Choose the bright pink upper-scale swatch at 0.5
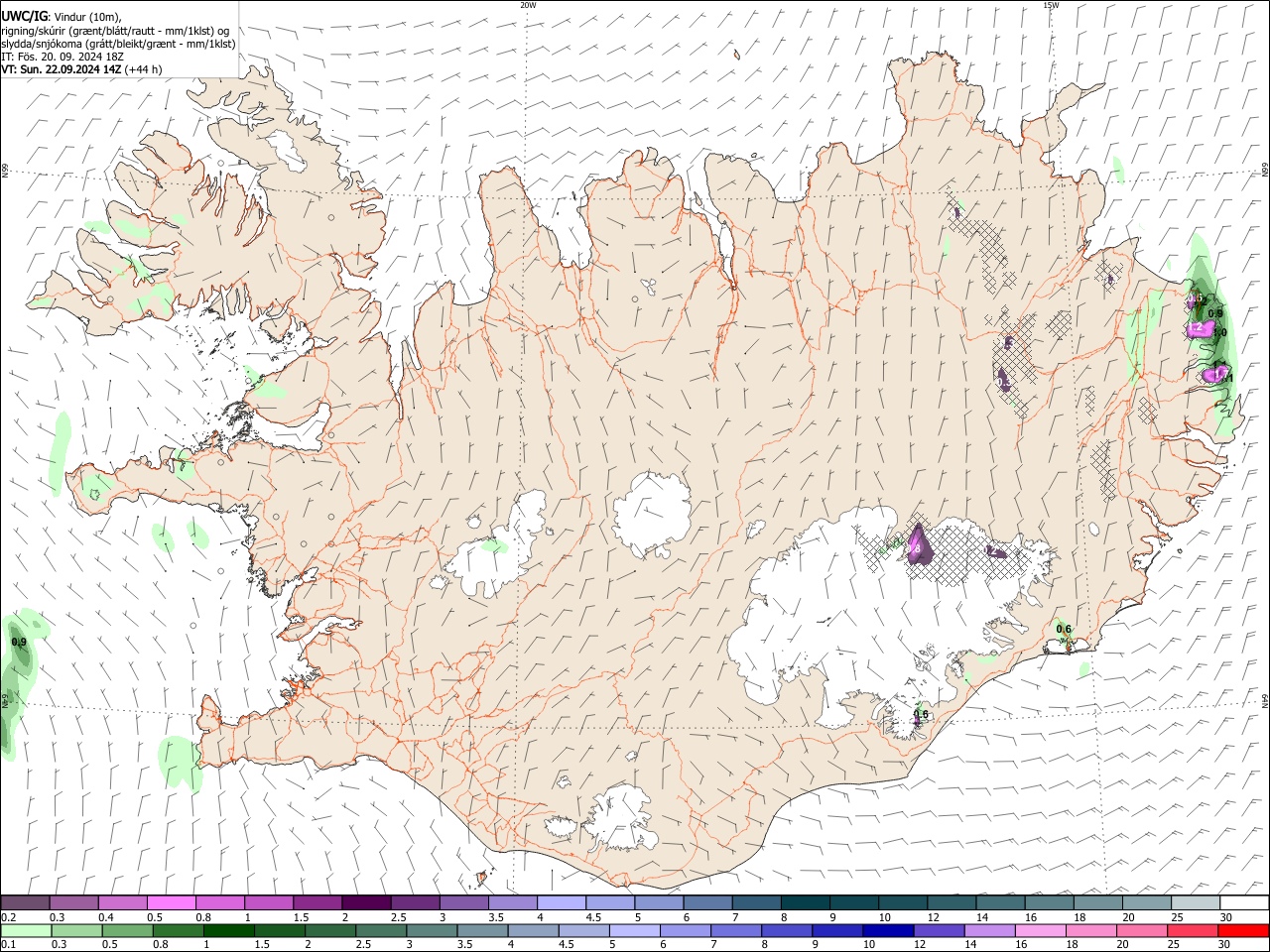1270x952 pixels. [171, 903]
